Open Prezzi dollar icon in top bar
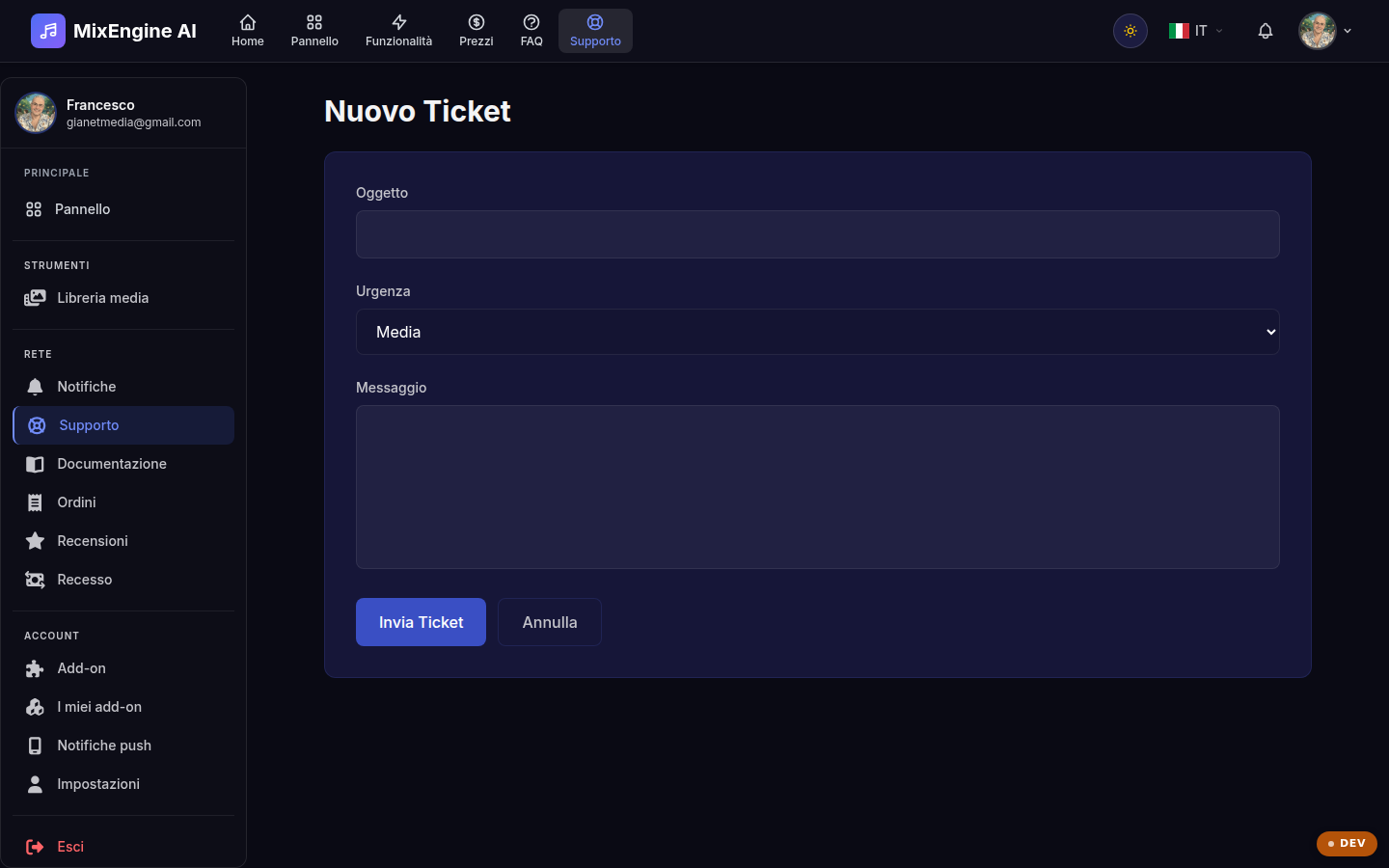This screenshot has width=1389, height=868. (x=477, y=22)
